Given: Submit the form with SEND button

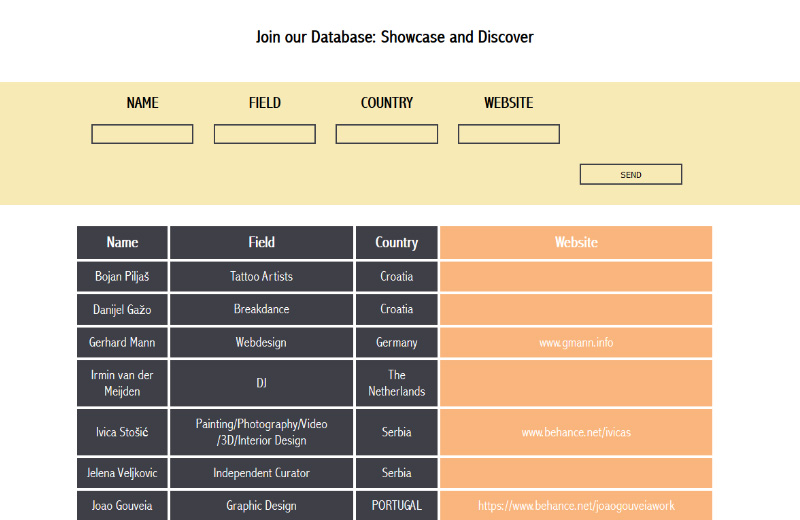Looking at the screenshot, I should [x=631, y=175].
